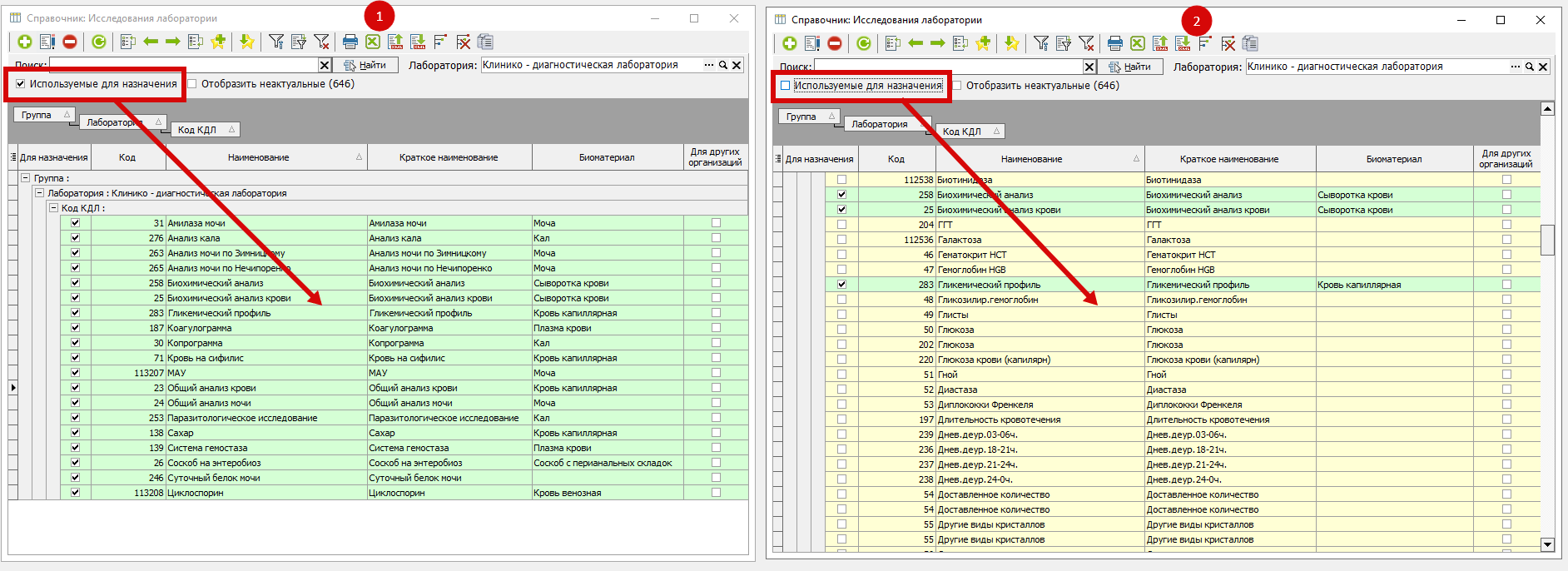This screenshot has width=1568, height=571.
Task: Click 'Лаборатория' grouping chip in right window
Action: pyautogui.click(x=888, y=124)
